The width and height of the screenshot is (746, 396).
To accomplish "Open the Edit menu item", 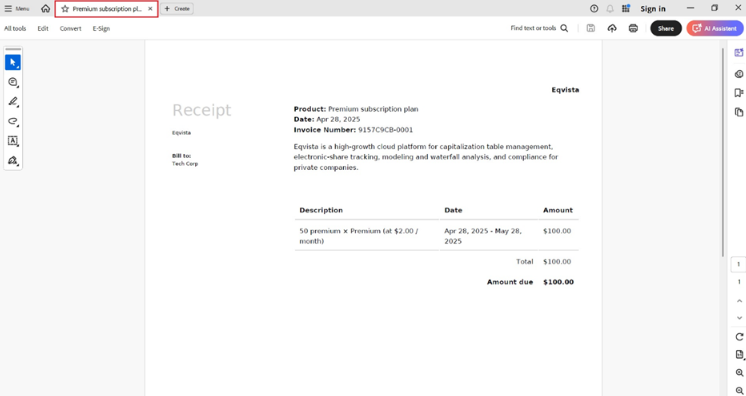I will [x=43, y=29].
